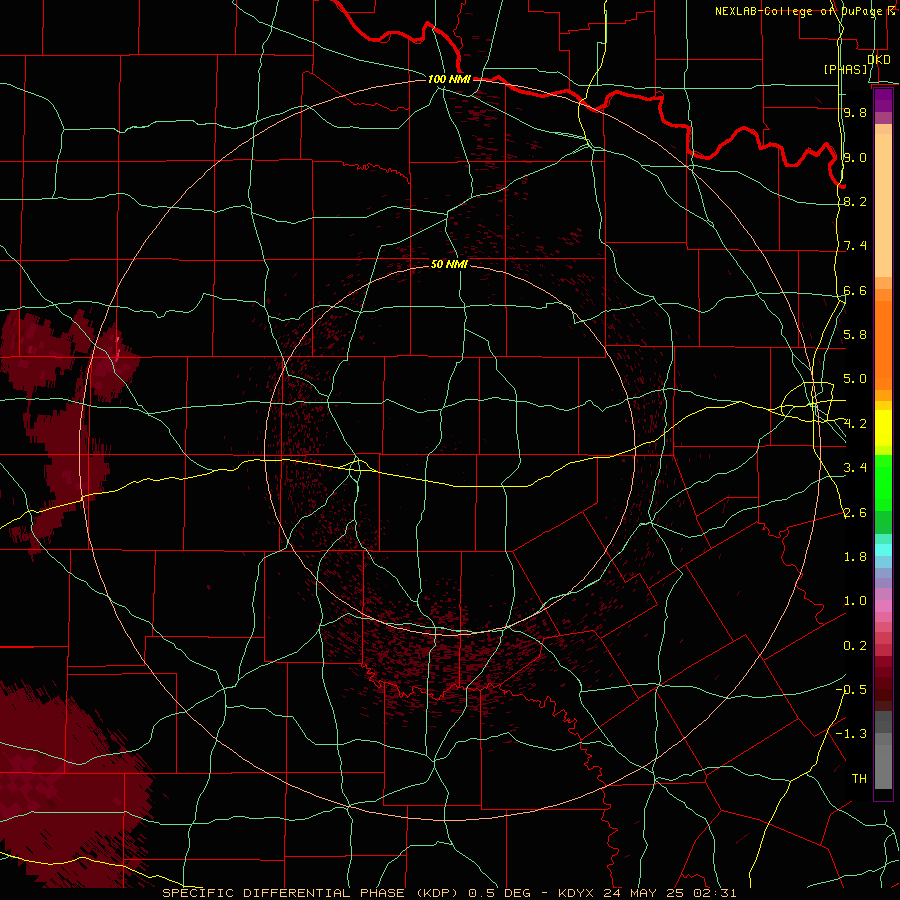This screenshot has width=900, height=900.
Task: Select the bright green segment of the color bar
Action: pyautogui.click(x=883, y=483)
